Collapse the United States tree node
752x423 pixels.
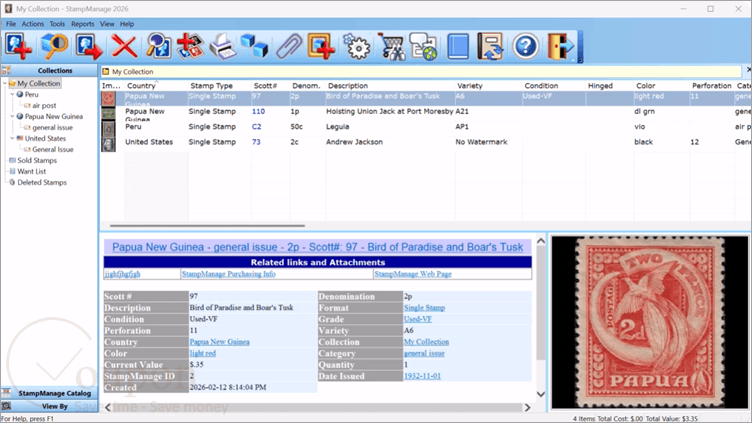click(x=12, y=139)
